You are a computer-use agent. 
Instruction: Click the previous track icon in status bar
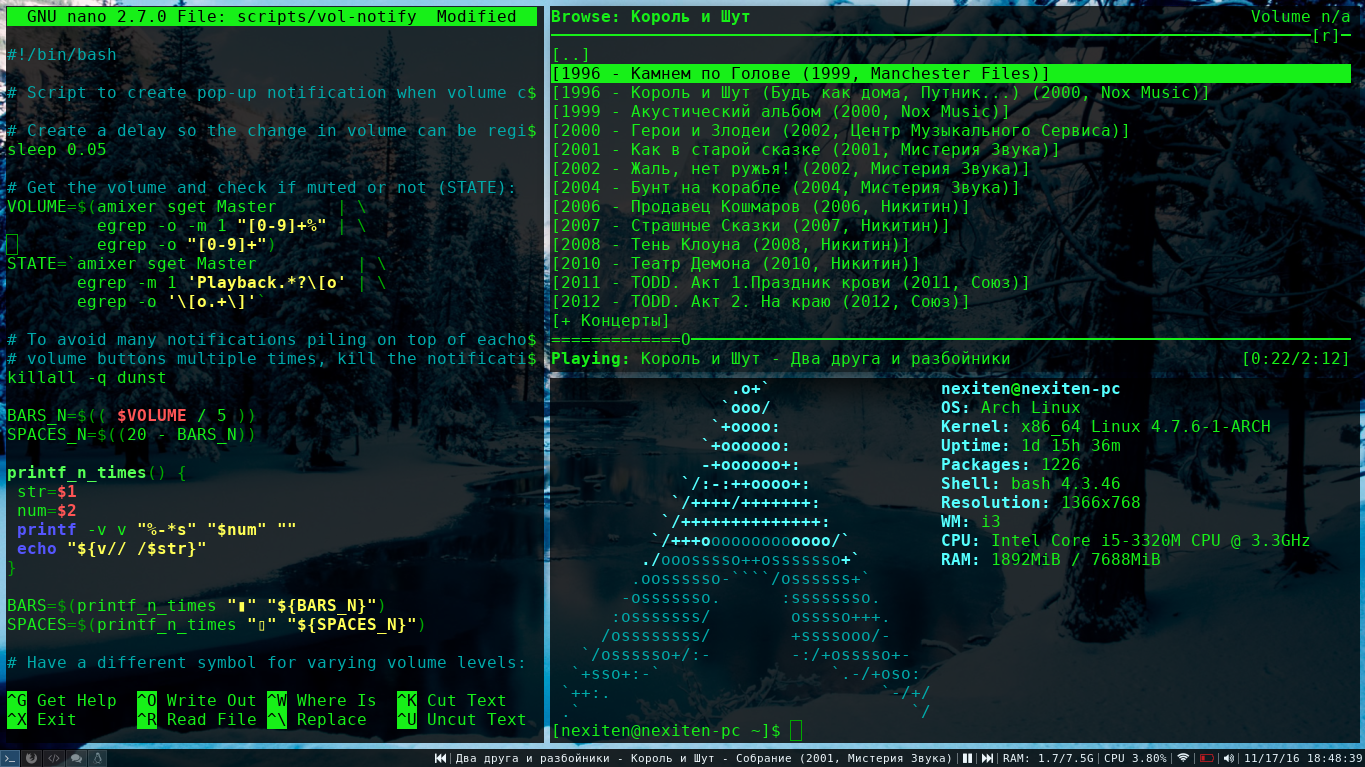tap(441, 758)
